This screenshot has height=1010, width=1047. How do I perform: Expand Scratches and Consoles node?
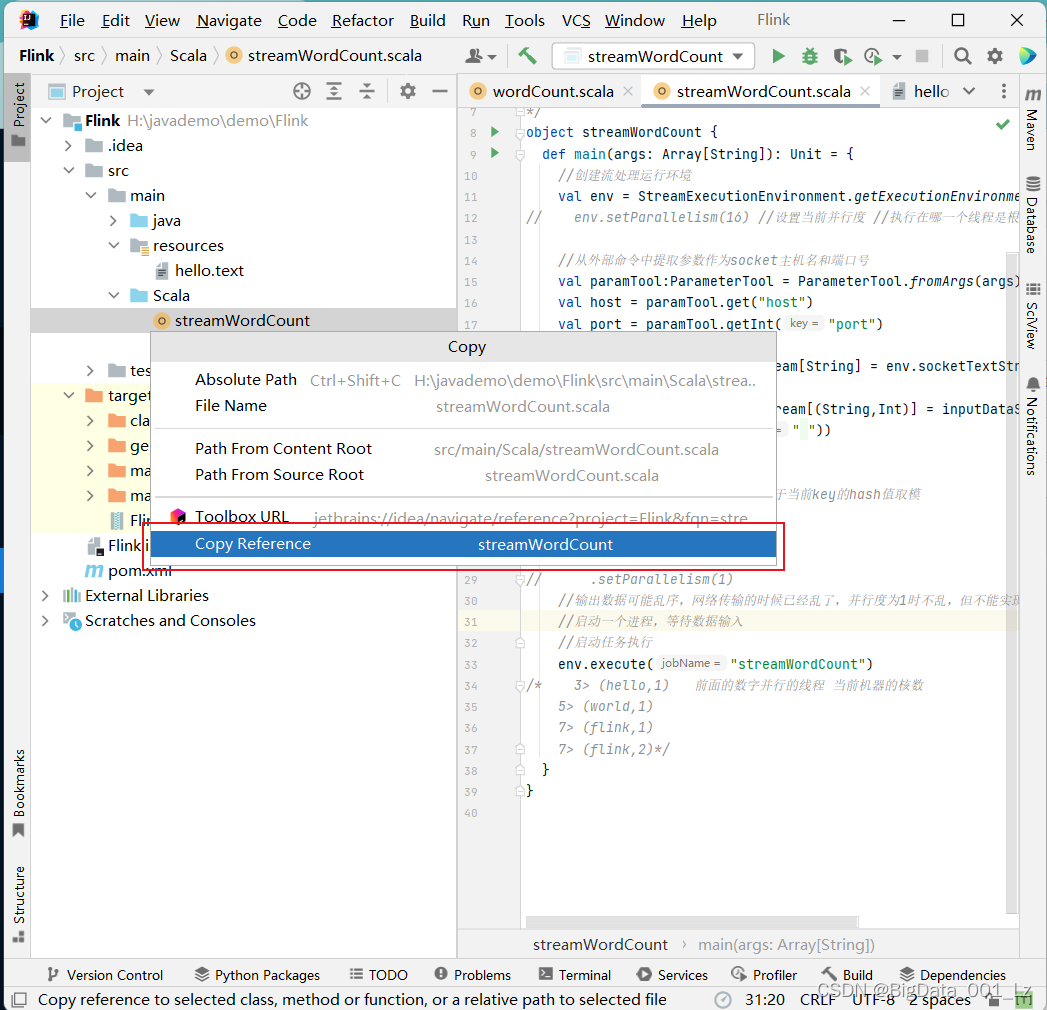coord(45,621)
